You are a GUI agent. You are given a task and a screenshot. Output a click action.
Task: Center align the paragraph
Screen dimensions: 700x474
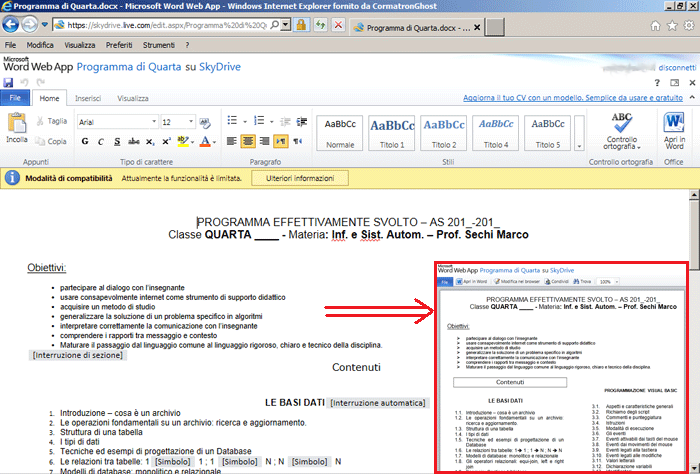(248, 141)
